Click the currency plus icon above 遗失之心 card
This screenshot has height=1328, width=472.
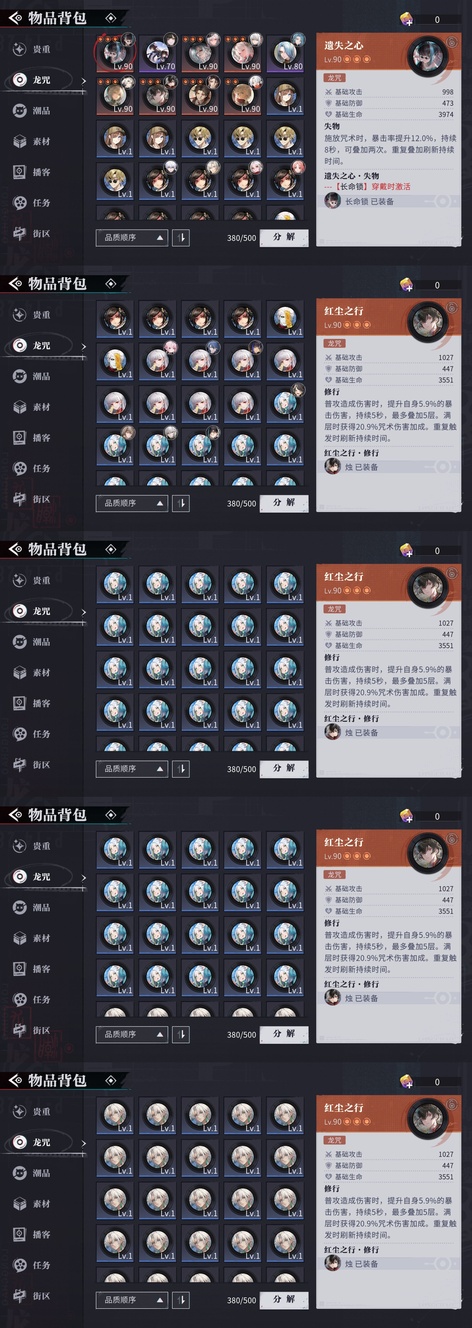pos(407,19)
